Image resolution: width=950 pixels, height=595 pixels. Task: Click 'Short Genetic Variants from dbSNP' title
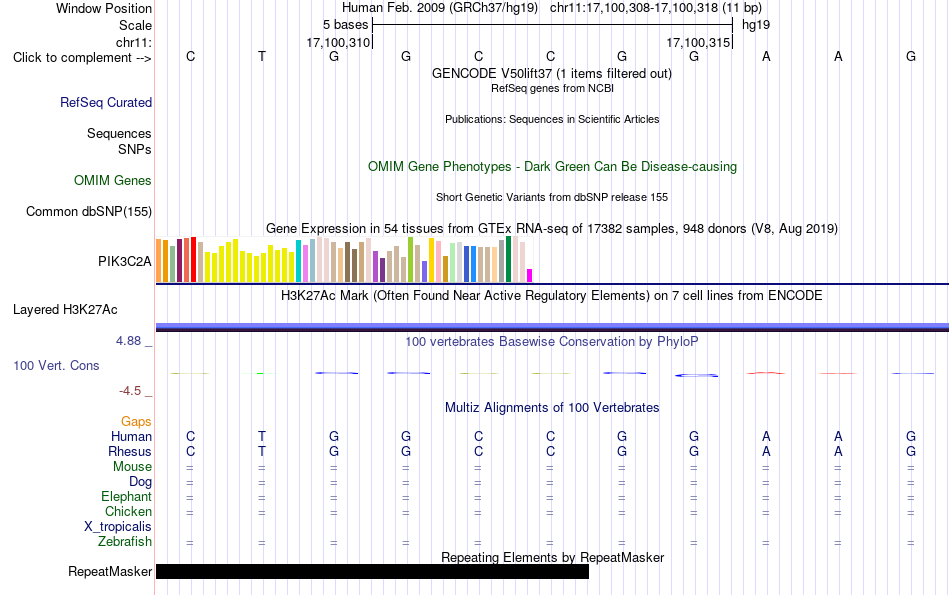(552, 197)
